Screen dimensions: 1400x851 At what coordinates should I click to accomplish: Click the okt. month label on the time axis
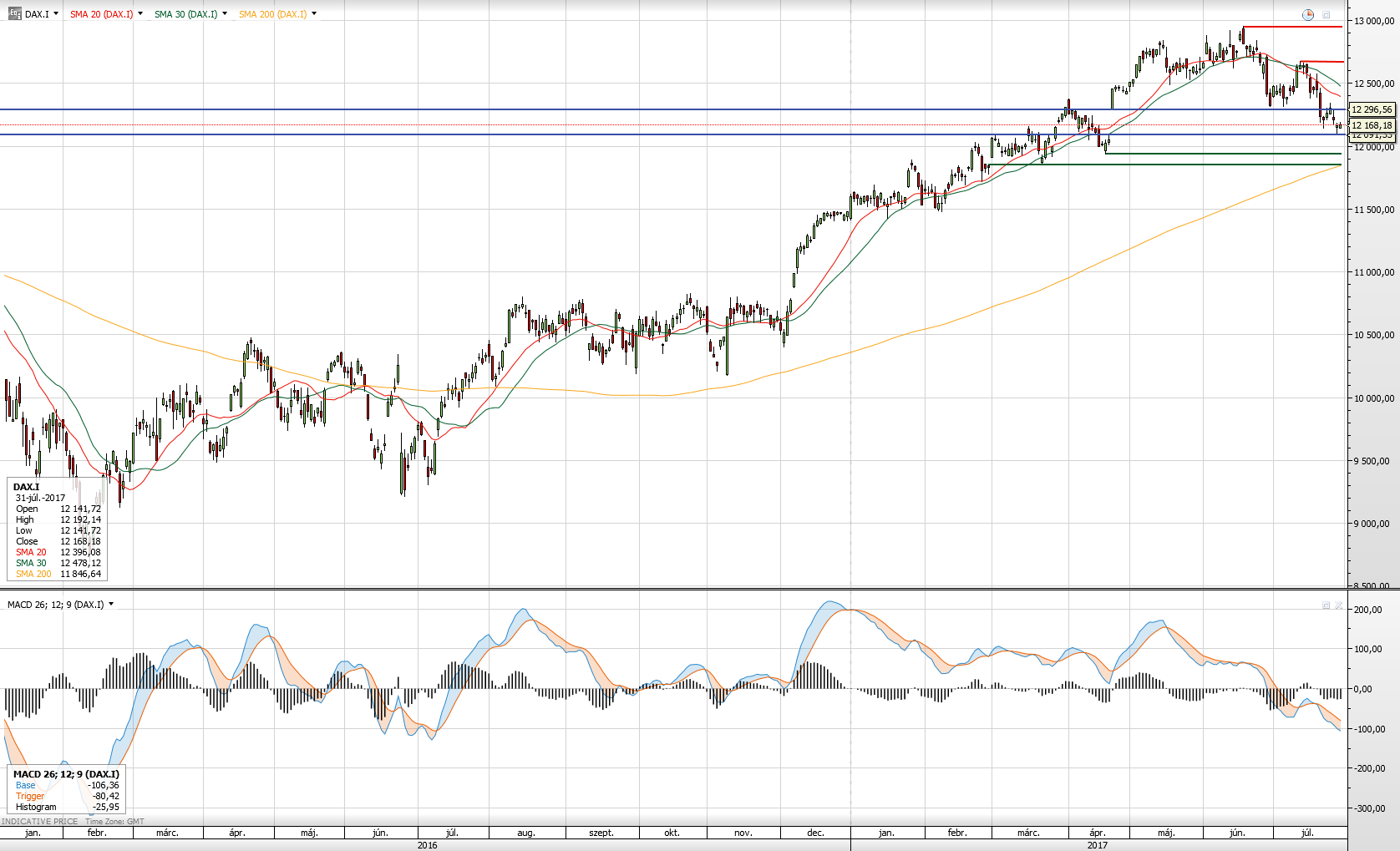[x=672, y=833]
